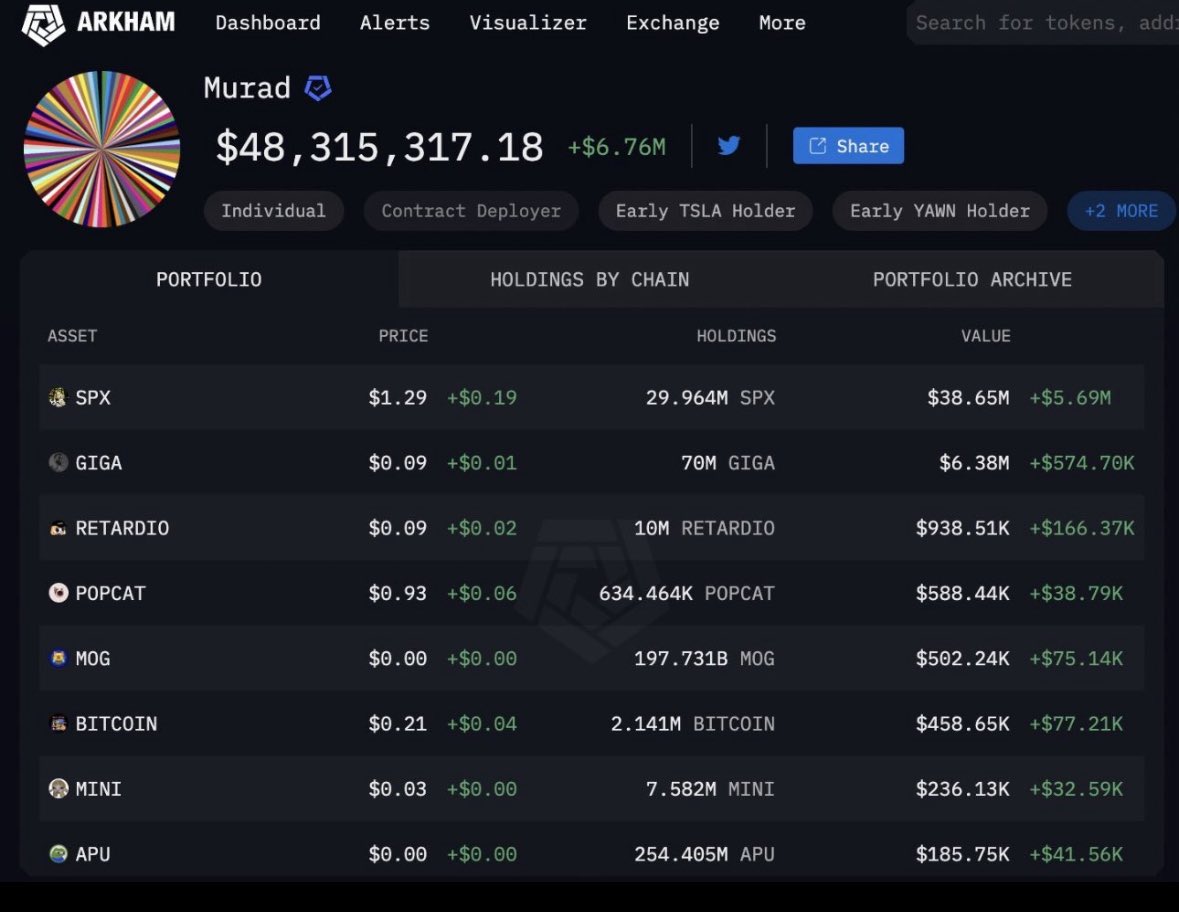Open the GIGA asset name
Image resolution: width=1179 pixels, height=912 pixels.
coord(99,463)
